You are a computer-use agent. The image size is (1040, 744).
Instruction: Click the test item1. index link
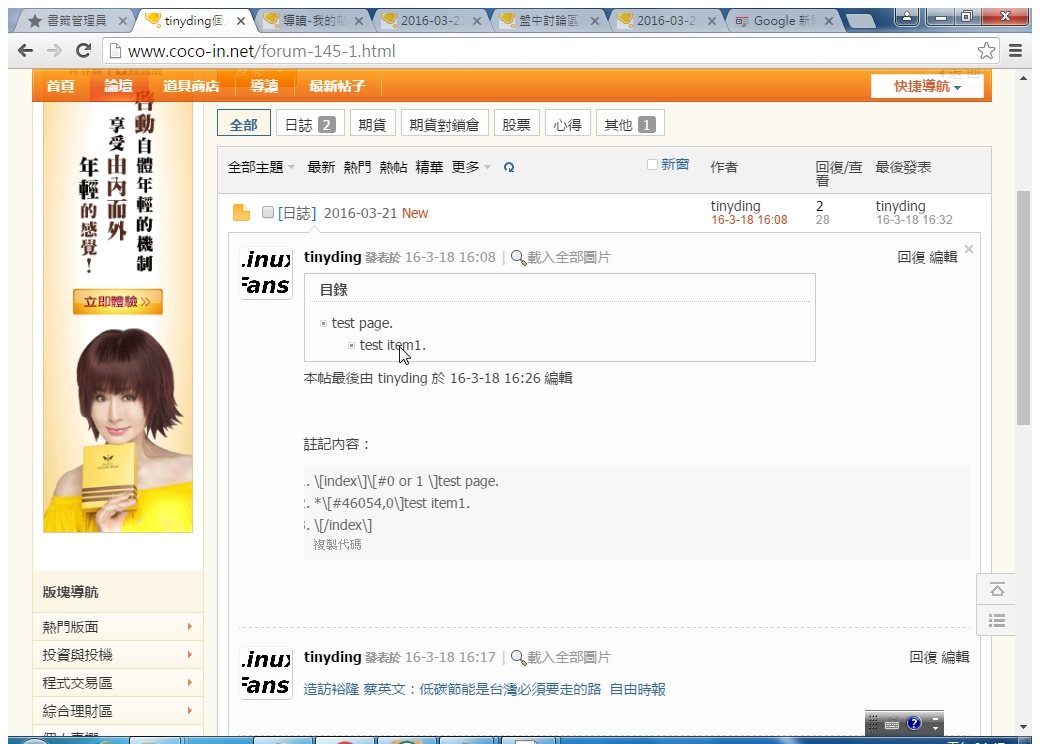pos(393,345)
